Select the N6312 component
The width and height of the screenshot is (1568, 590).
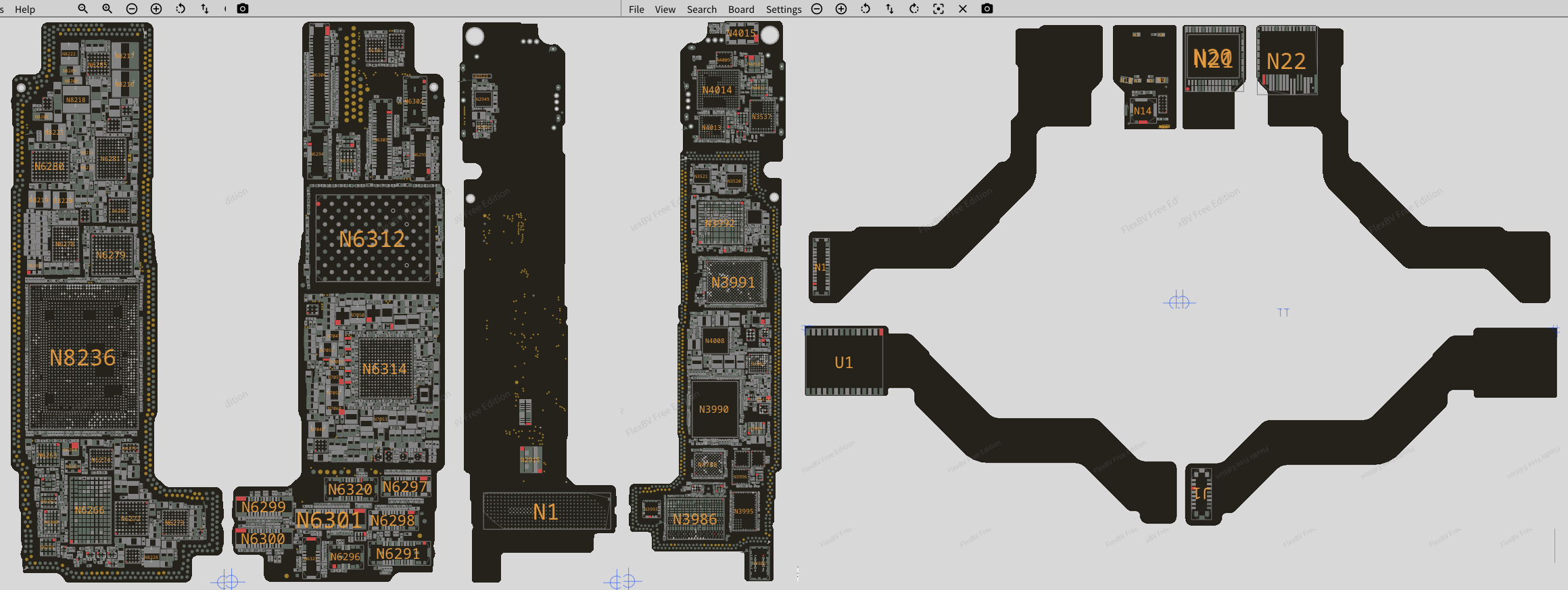click(x=372, y=239)
